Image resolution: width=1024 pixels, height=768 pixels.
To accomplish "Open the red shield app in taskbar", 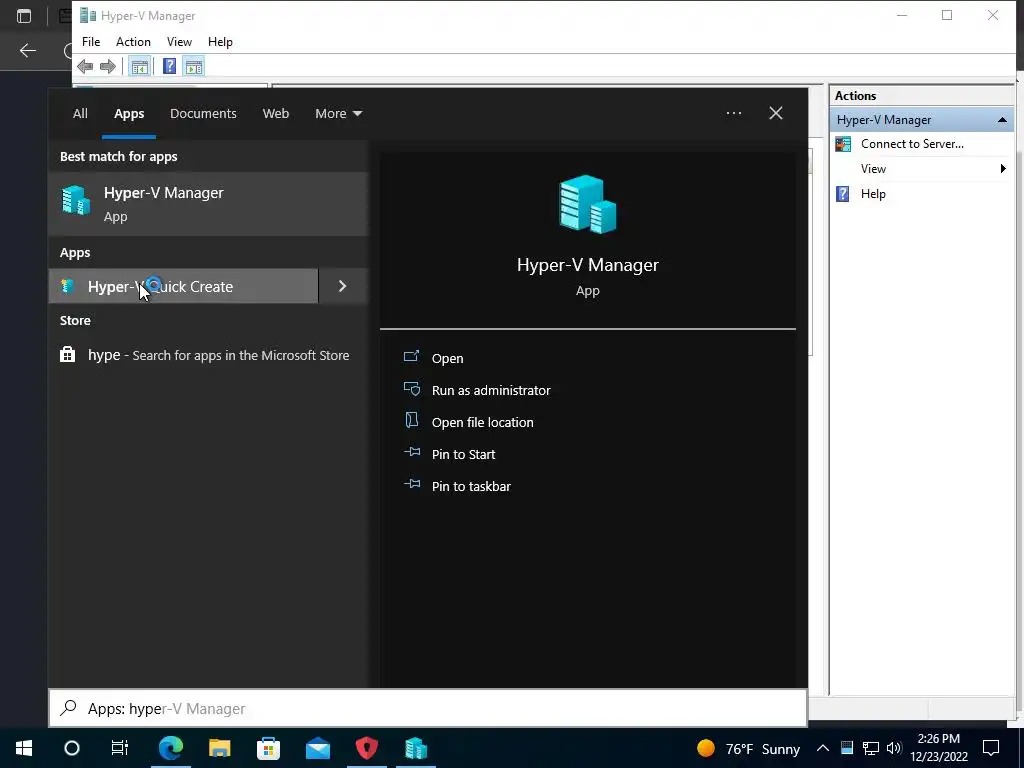I will point(367,748).
